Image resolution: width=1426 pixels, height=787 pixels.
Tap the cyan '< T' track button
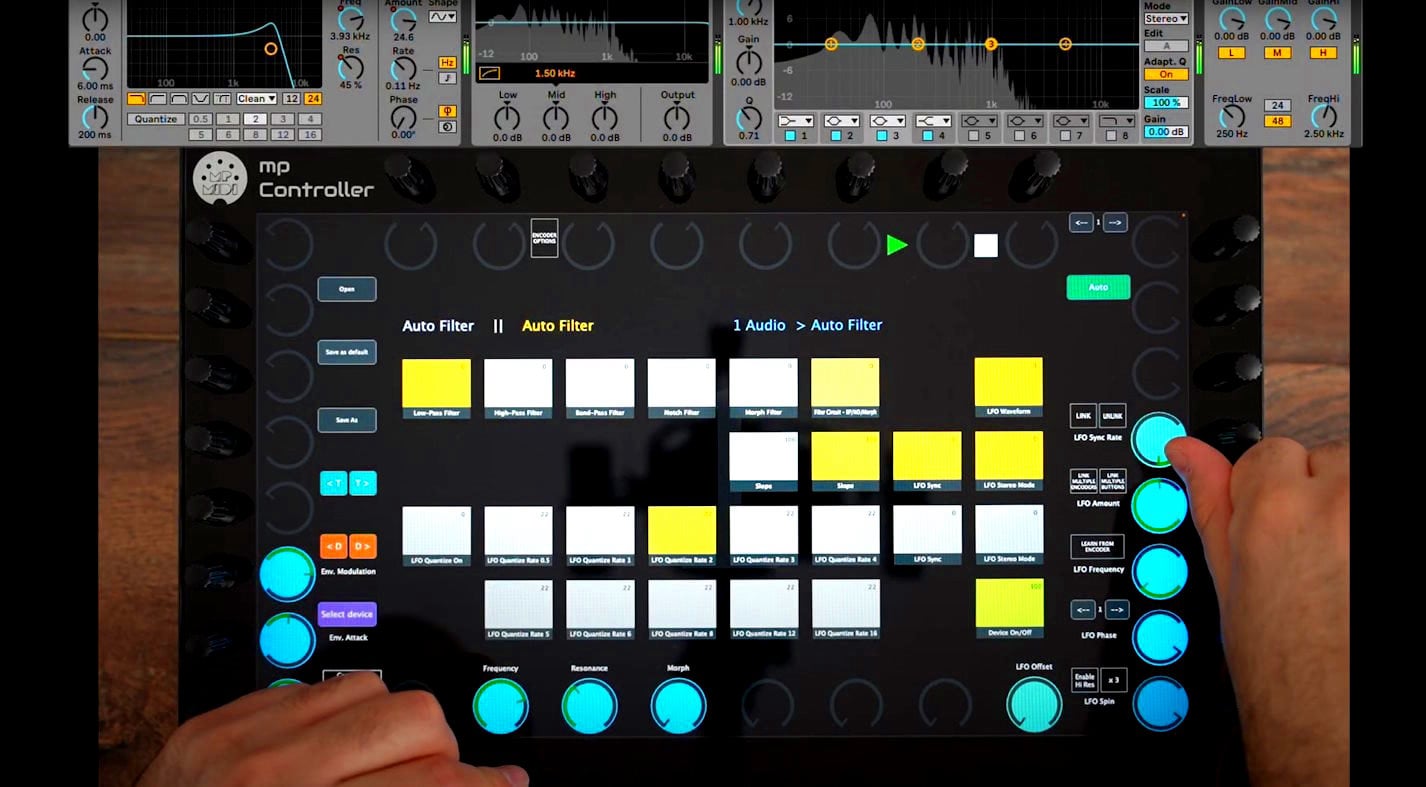tap(333, 483)
